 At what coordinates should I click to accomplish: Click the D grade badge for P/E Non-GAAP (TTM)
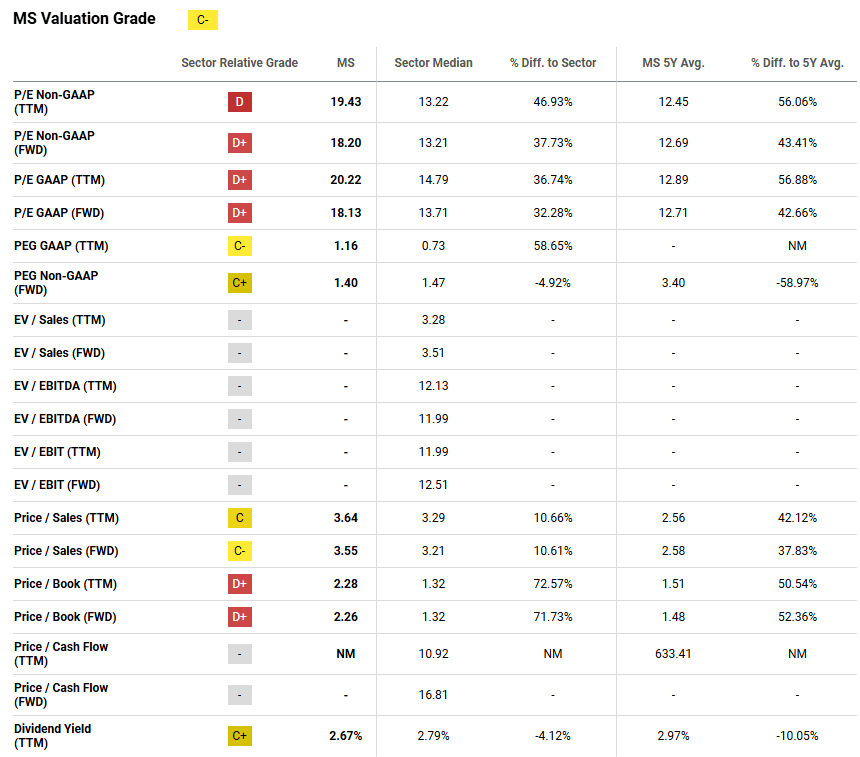click(x=239, y=102)
